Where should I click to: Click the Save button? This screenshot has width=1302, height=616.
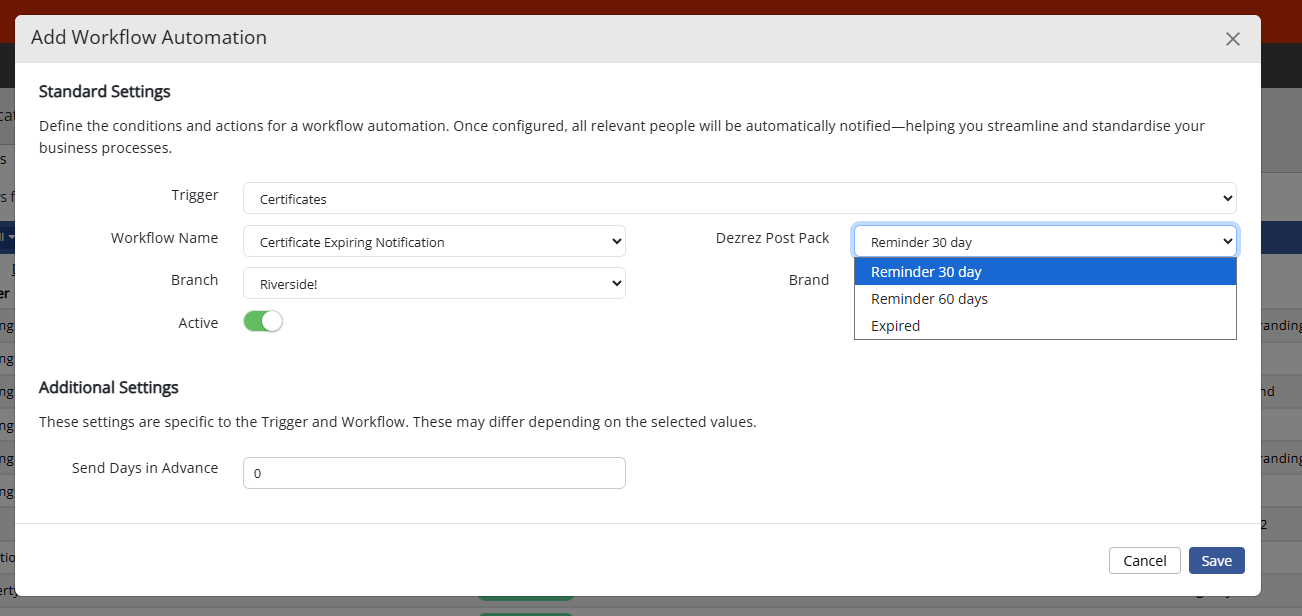[x=1216, y=560]
